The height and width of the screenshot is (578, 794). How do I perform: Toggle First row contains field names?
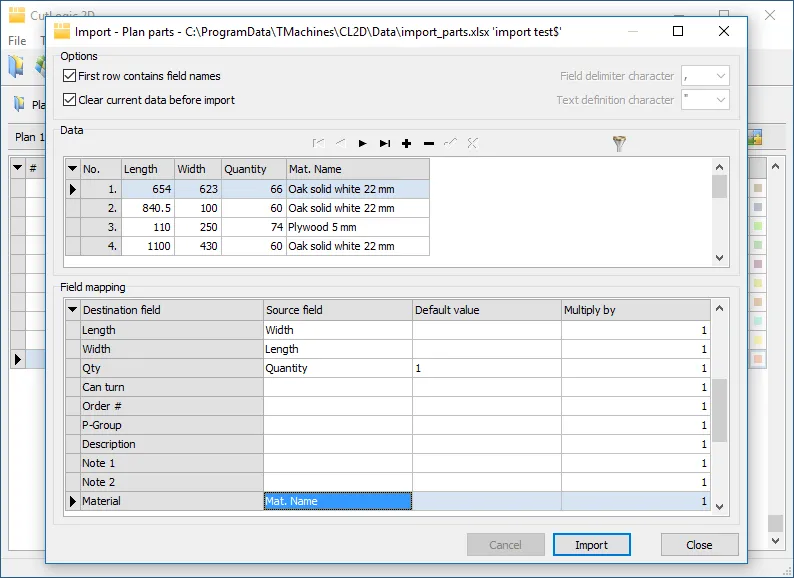click(x=70, y=76)
